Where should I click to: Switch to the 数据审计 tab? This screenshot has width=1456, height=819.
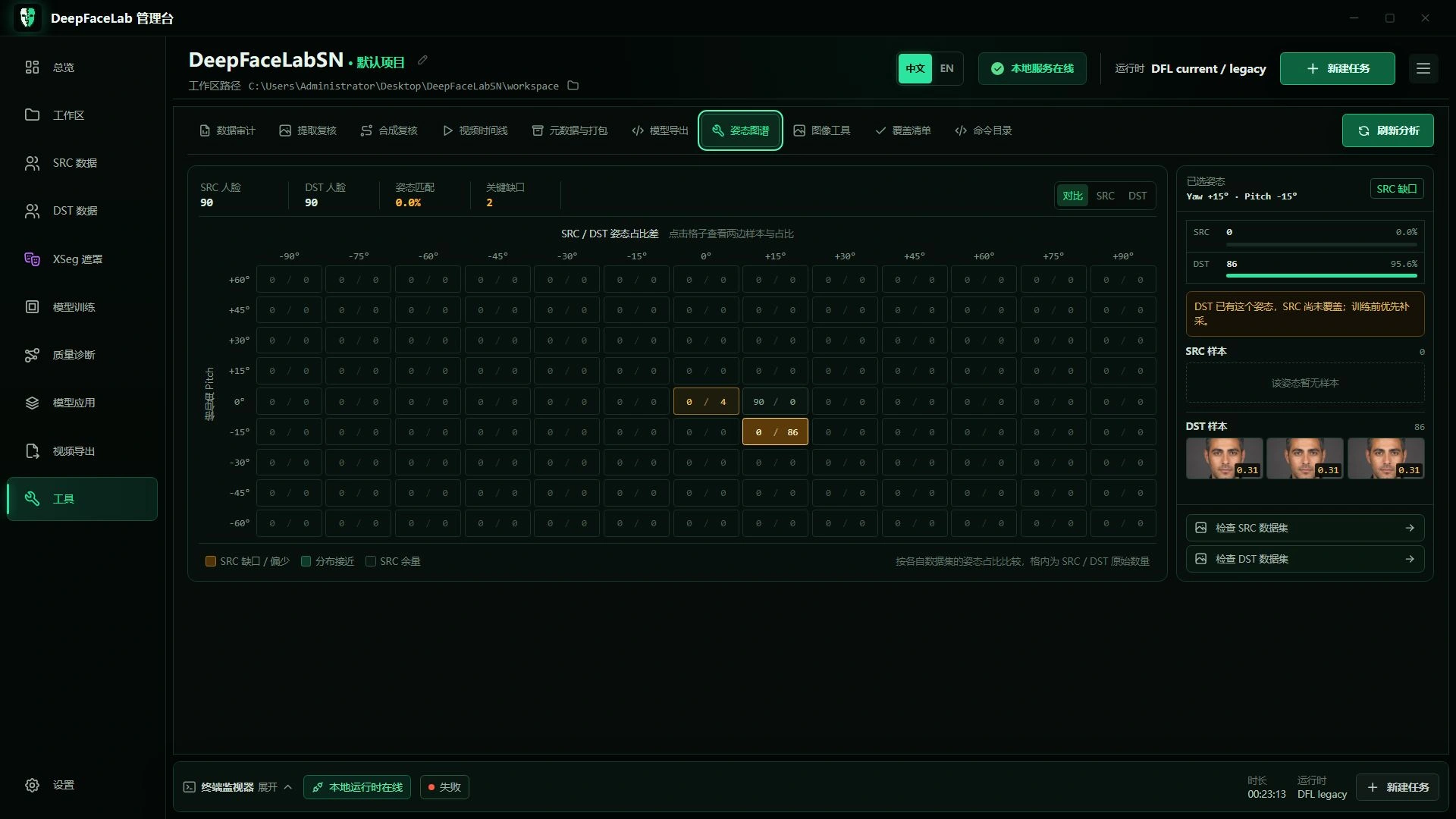point(227,130)
